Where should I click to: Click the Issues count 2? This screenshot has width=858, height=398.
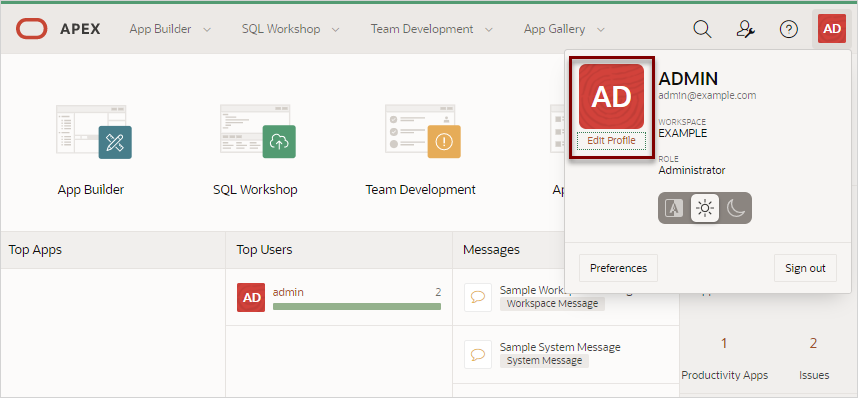coord(814,344)
